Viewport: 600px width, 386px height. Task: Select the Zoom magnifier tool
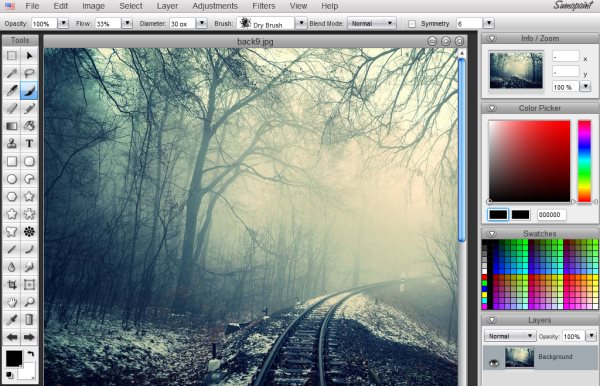click(29, 302)
